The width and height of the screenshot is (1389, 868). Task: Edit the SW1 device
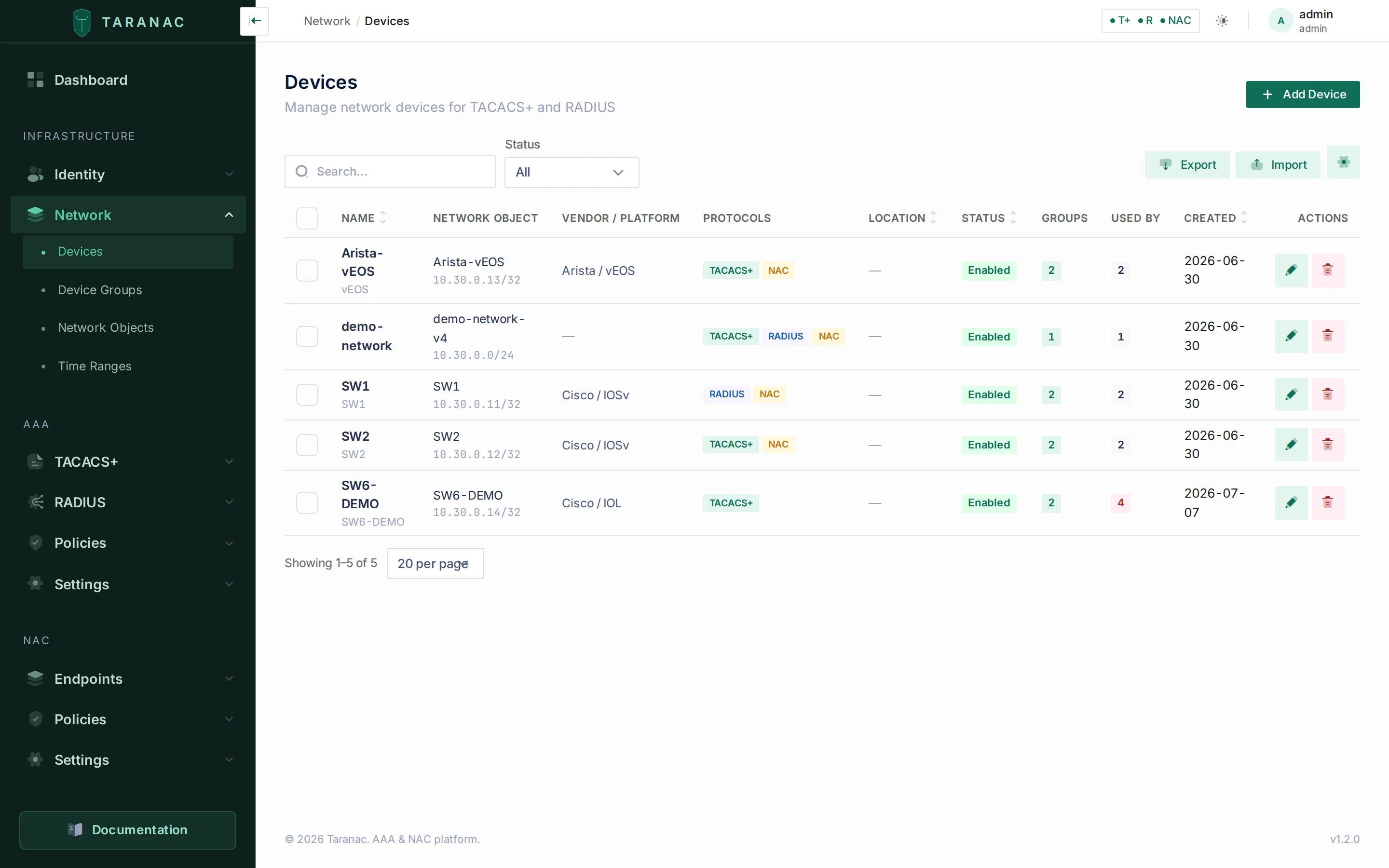point(1291,394)
